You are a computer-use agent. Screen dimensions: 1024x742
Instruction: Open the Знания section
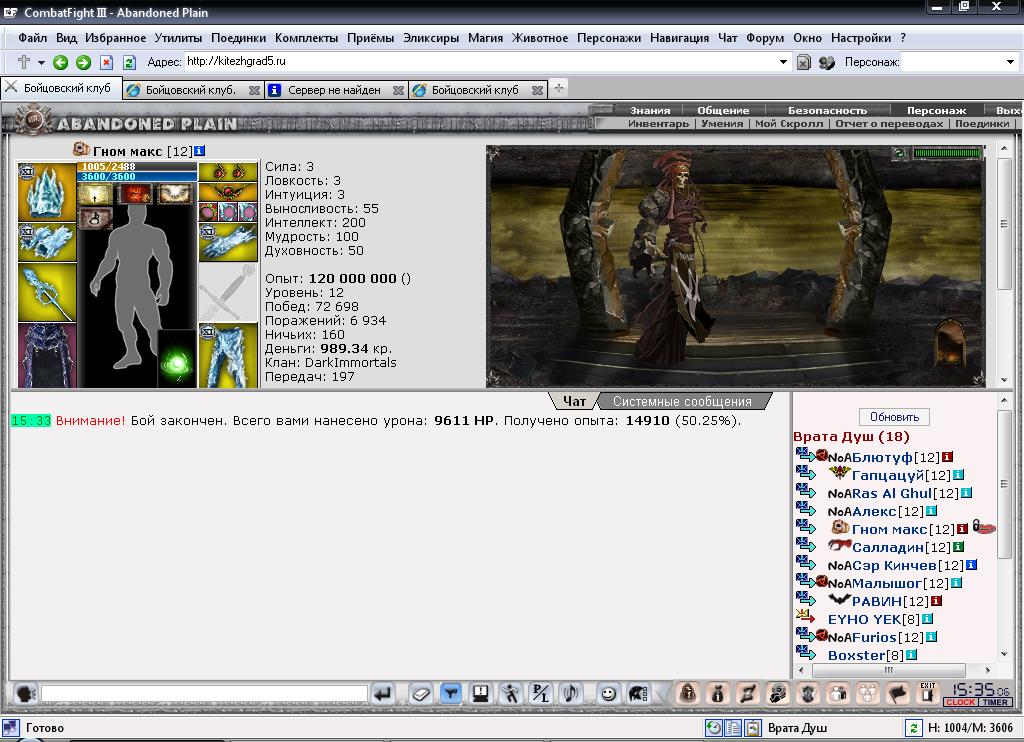(650, 110)
